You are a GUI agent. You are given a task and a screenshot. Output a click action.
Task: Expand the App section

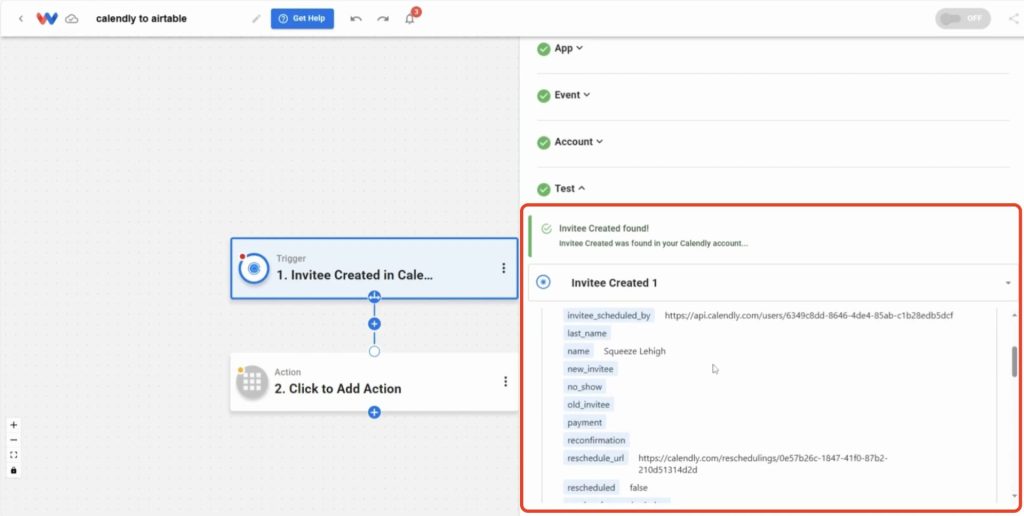[x=568, y=48]
